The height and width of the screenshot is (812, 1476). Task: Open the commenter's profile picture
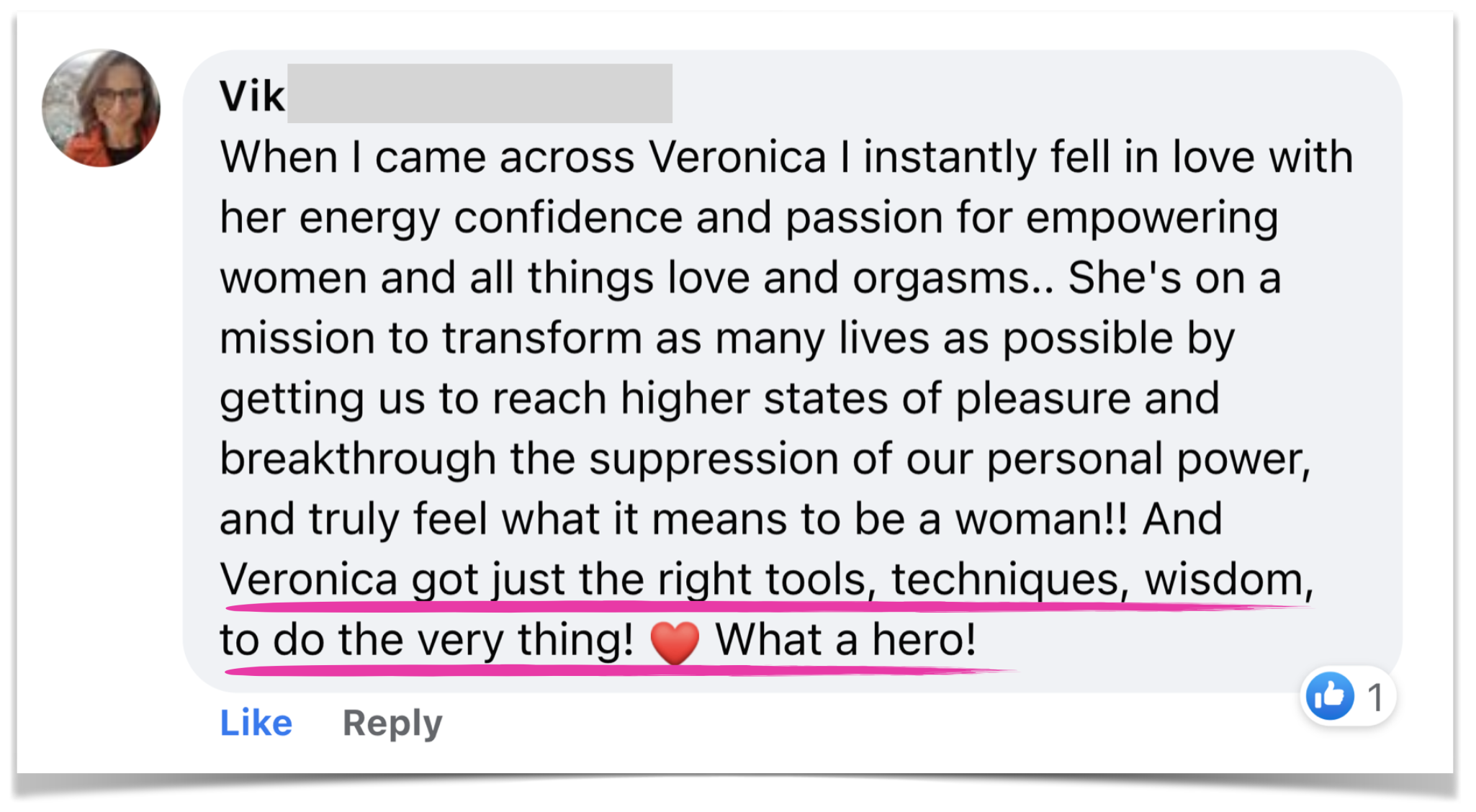[101, 108]
